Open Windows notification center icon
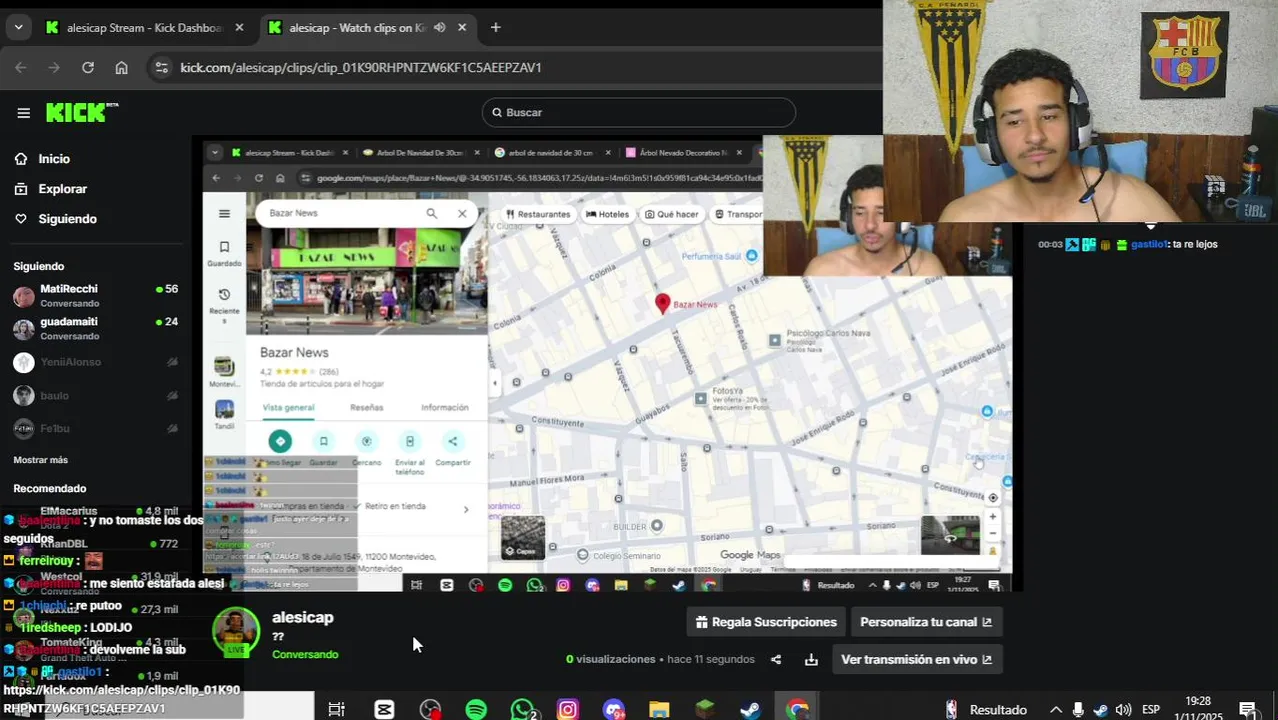Image resolution: width=1278 pixels, height=720 pixels. (x=1248, y=709)
